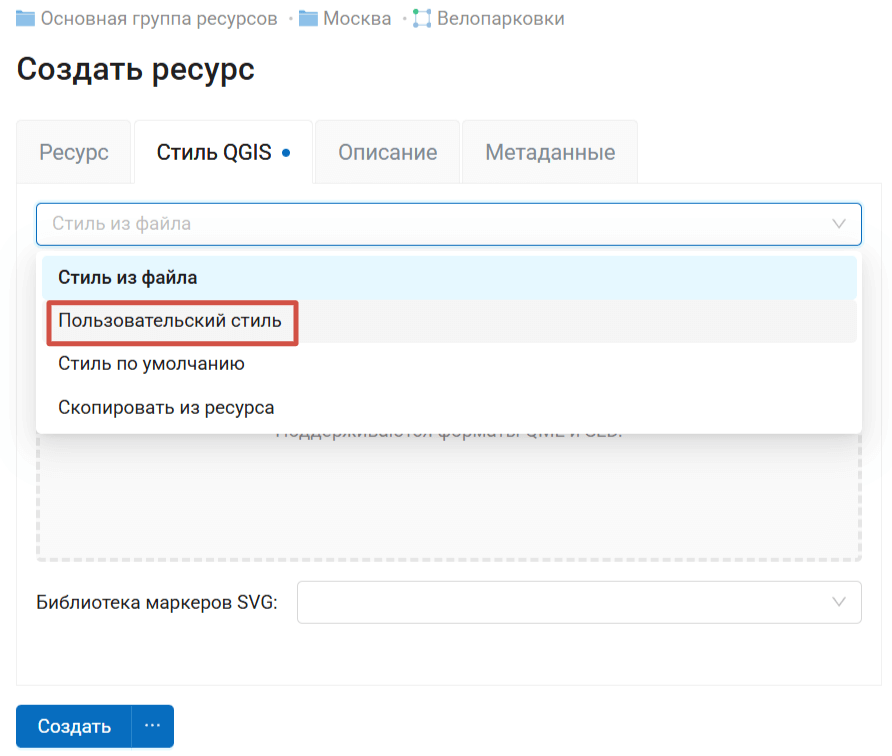Open the Велопарковки breadcrumb link
The image size is (892, 756).
point(500,19)
